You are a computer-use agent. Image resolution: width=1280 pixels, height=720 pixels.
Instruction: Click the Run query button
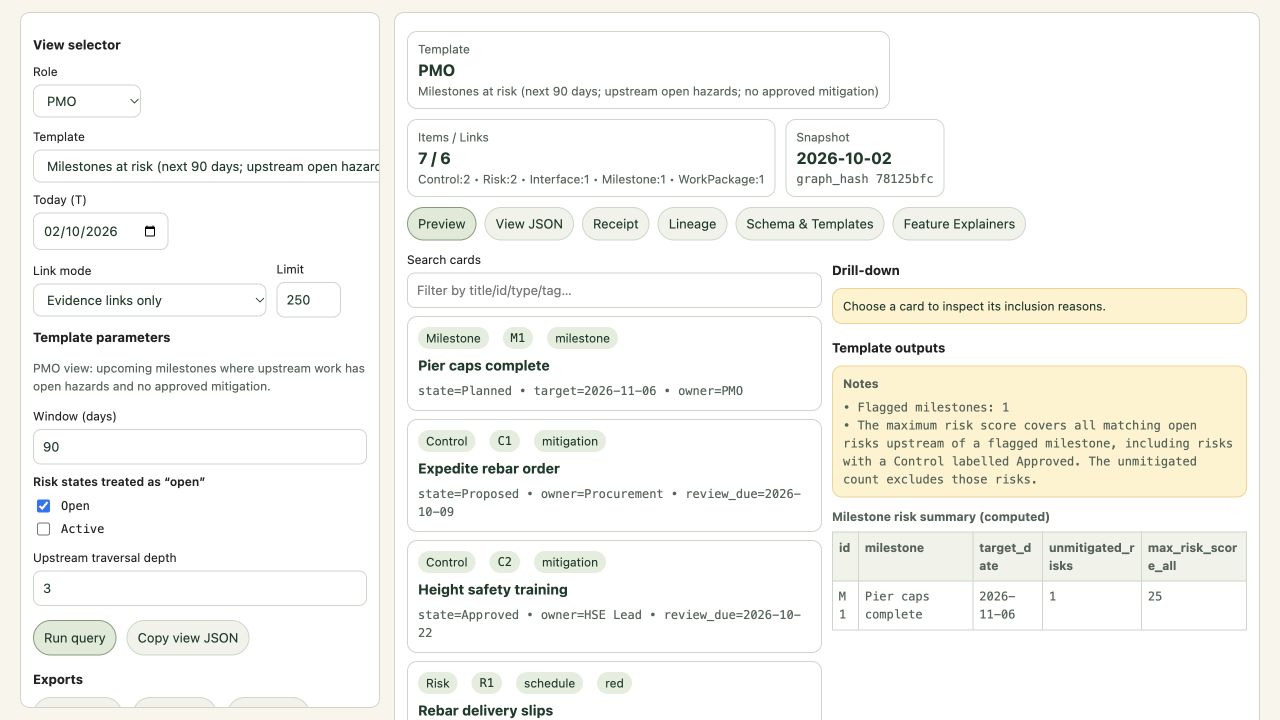[75, 638]
